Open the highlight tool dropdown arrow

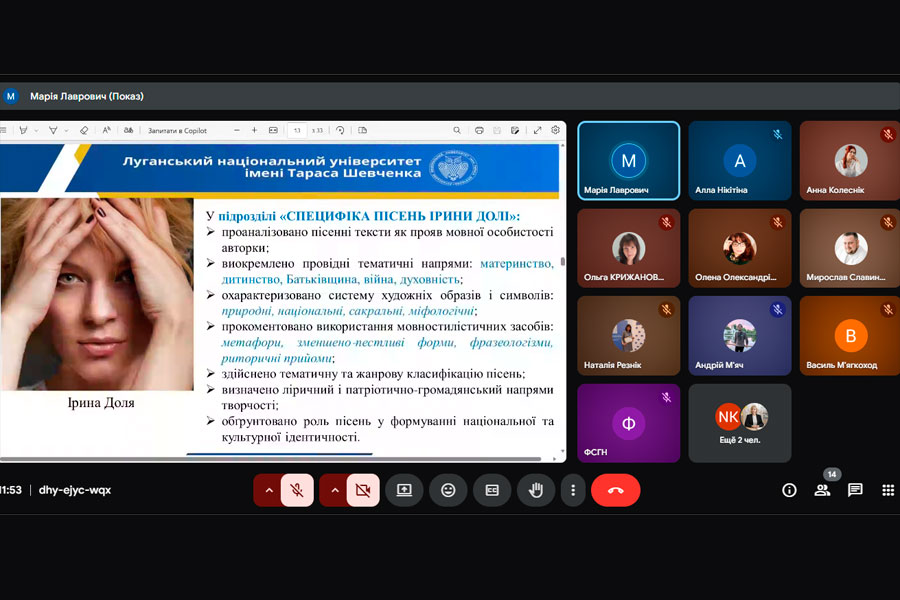click(36, 131)
